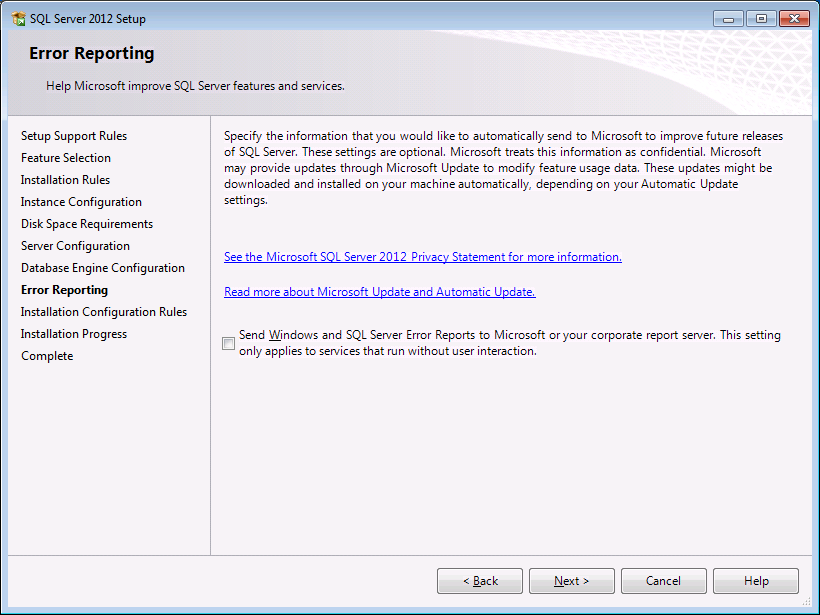Click the Next button to continue setup

[571, 580]
